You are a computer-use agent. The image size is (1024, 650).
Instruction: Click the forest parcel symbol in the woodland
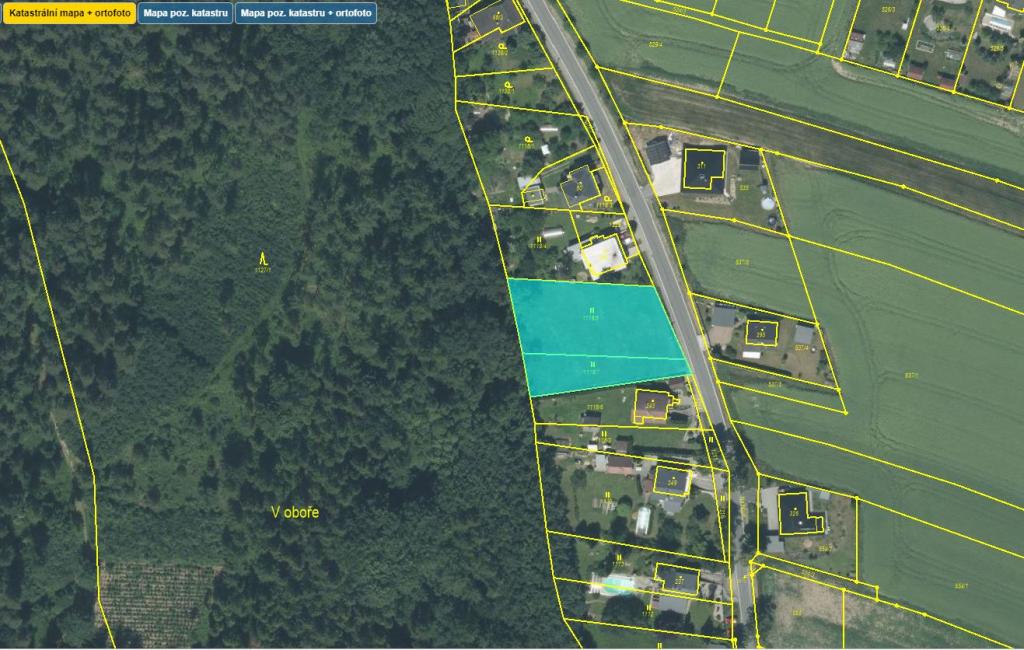(x=263, y=258)
